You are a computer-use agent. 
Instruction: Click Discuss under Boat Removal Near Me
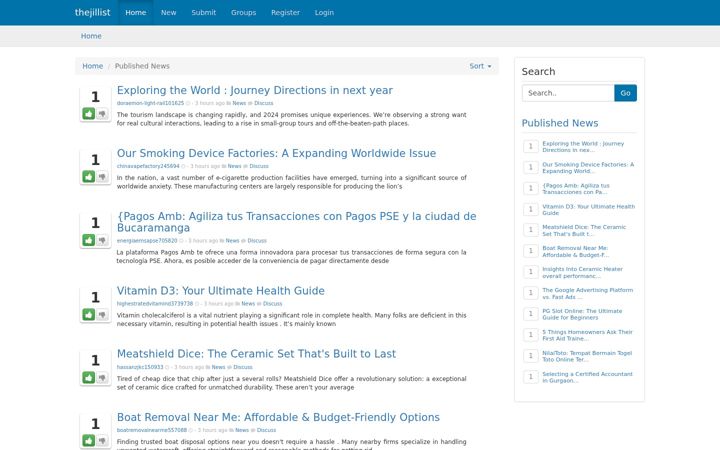click(x=266, y=430)
